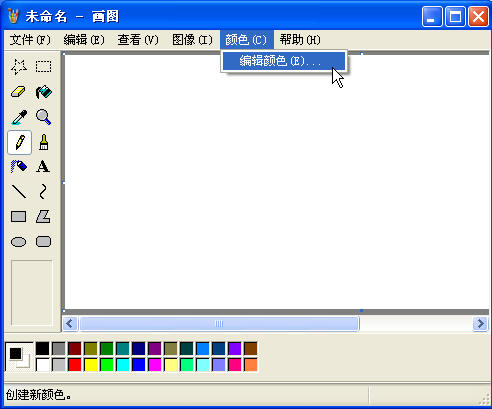This screenshot has width=492, height=409.
Task: Pick the straight Line tool
Action: pos(19,192)
